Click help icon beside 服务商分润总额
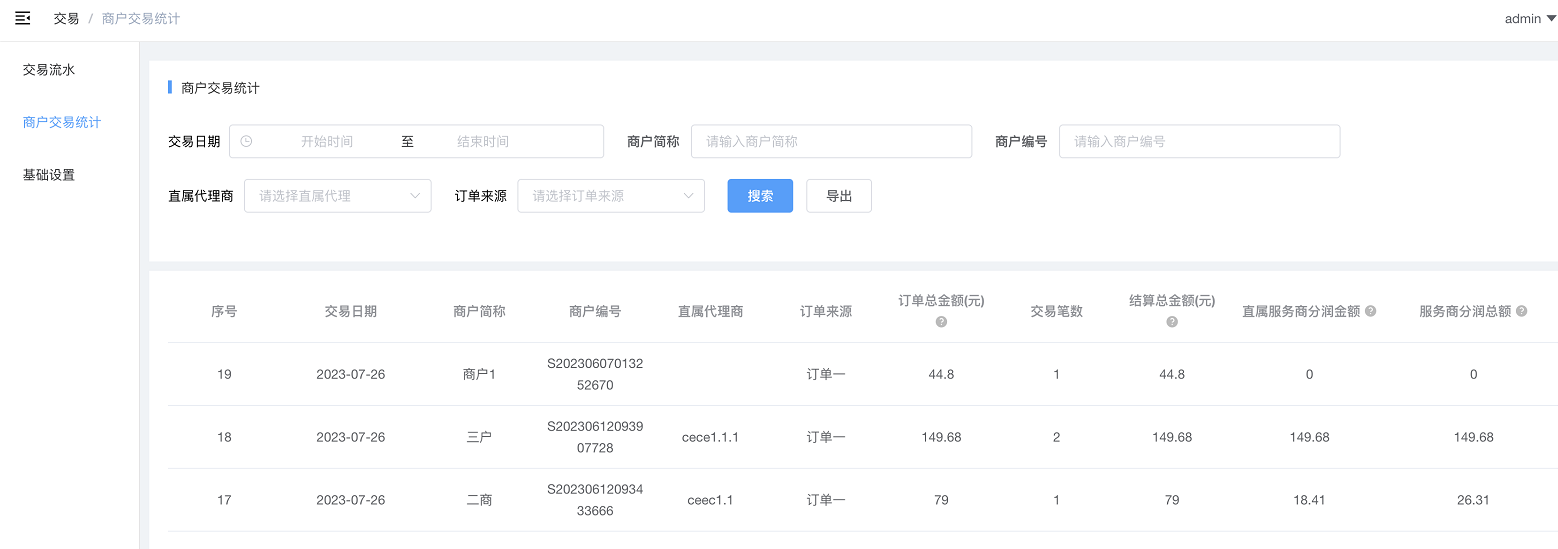Screen dimensions: 1558x549 coord(1521,311)
